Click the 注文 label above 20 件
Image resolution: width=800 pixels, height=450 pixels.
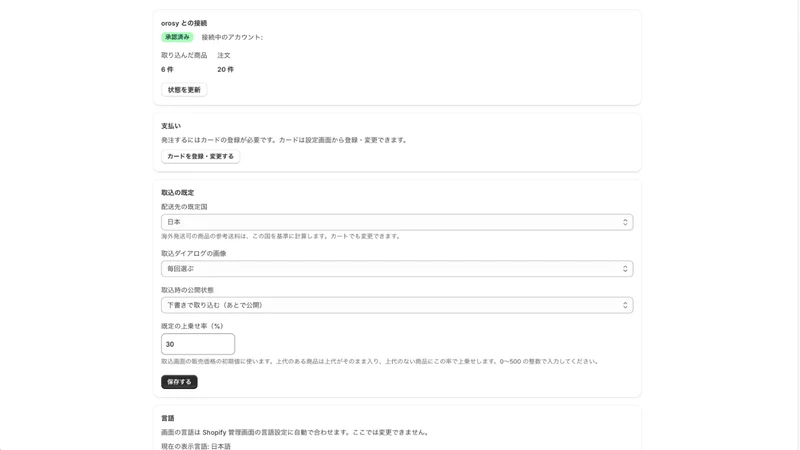tap(224, 55)
